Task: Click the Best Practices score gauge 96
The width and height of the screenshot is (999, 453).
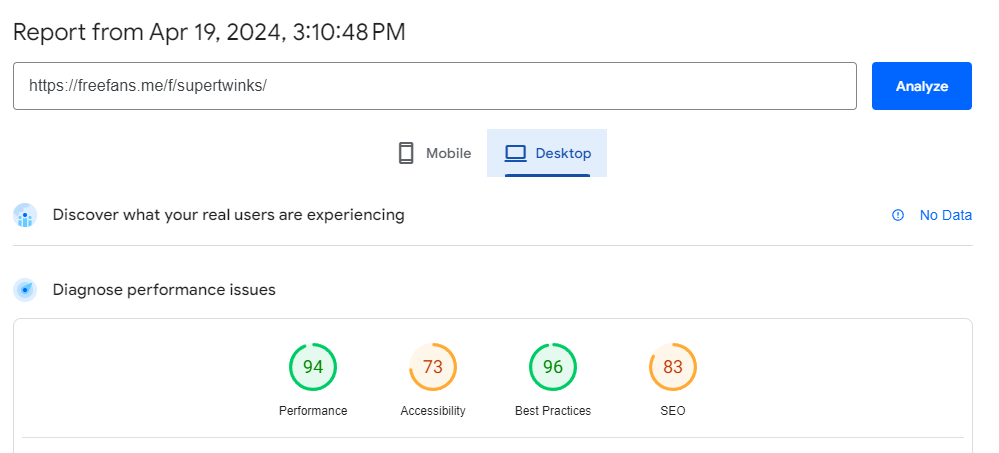Action: 552,367
